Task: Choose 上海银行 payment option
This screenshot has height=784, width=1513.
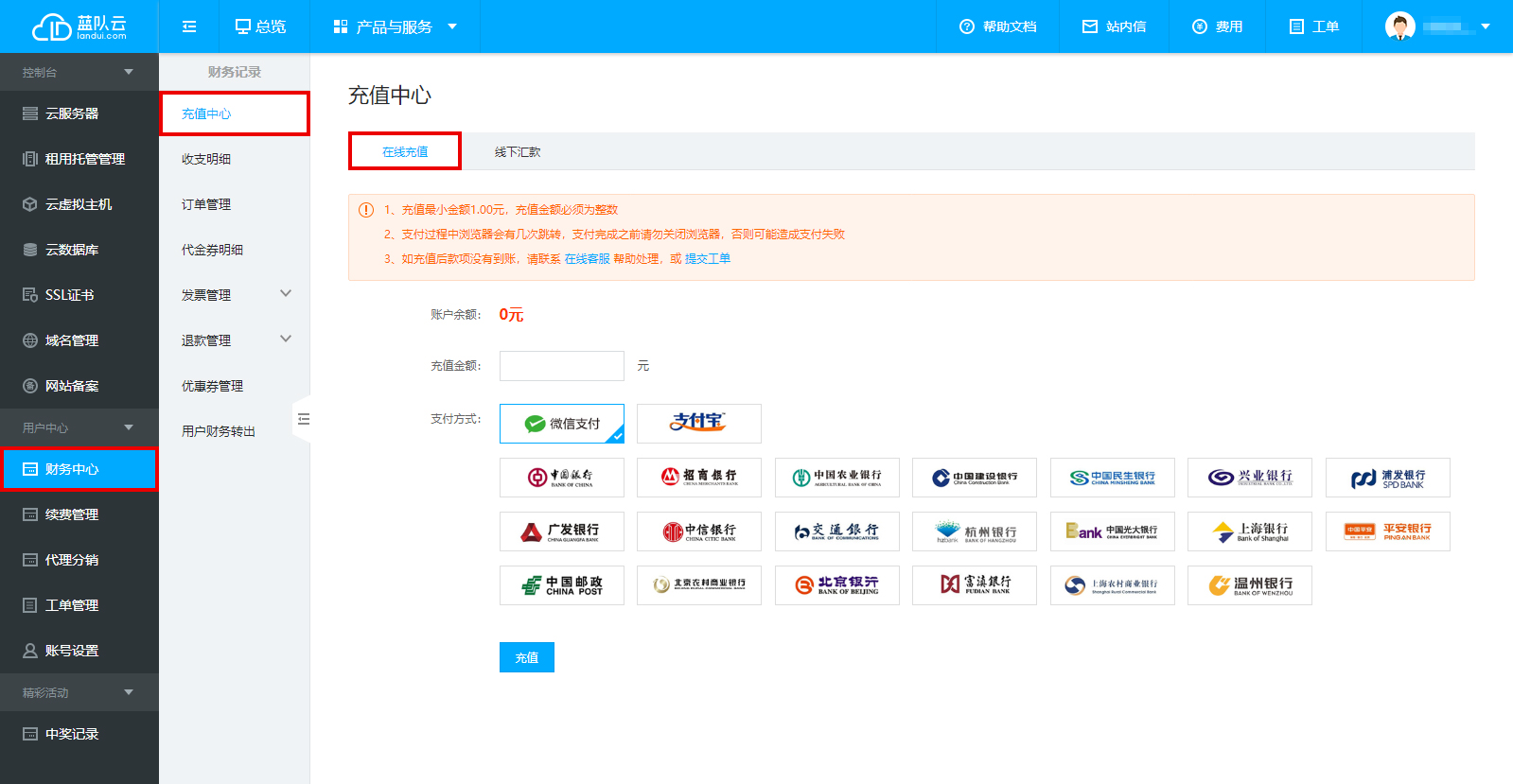Action: point(1250,531)
